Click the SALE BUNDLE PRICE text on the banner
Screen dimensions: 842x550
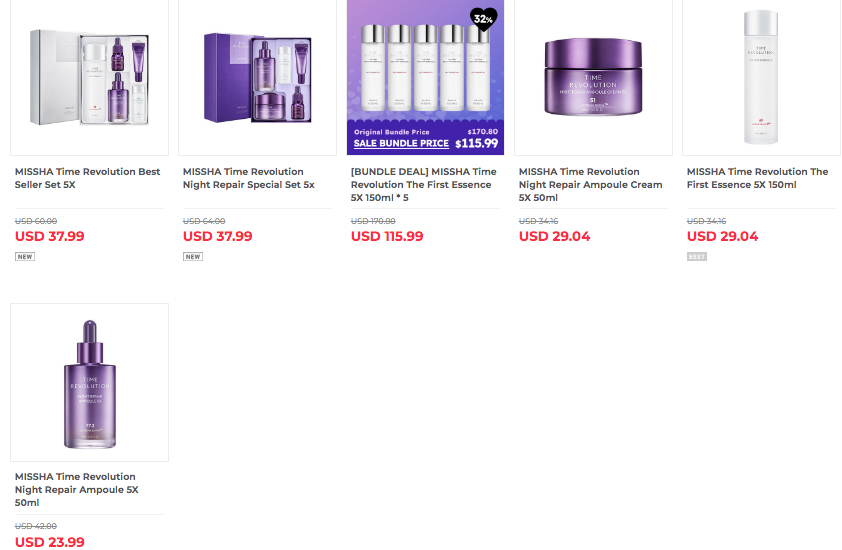tap(401, 143)
